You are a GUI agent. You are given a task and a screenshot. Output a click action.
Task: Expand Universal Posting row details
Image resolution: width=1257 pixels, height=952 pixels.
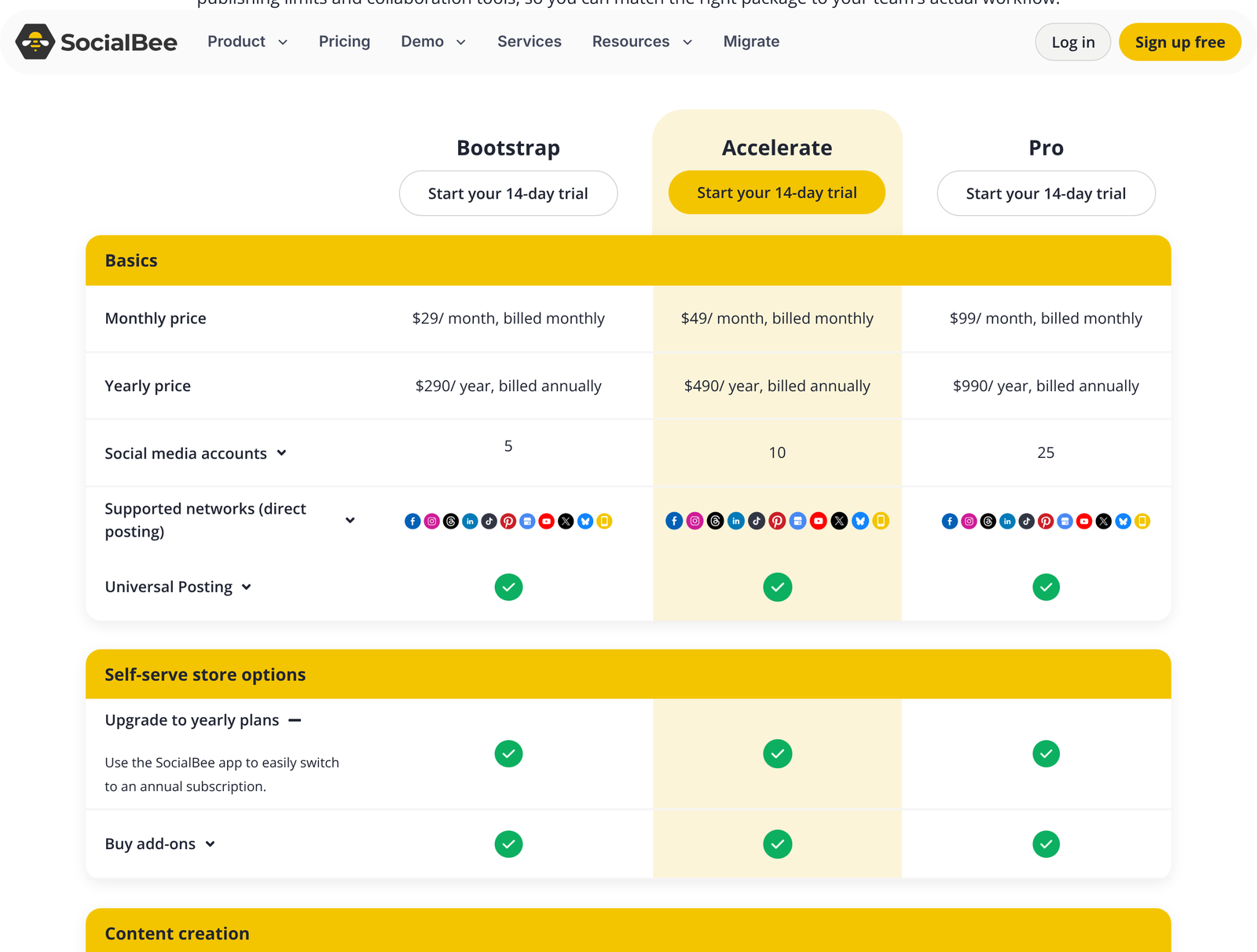(x=246, y=587)
